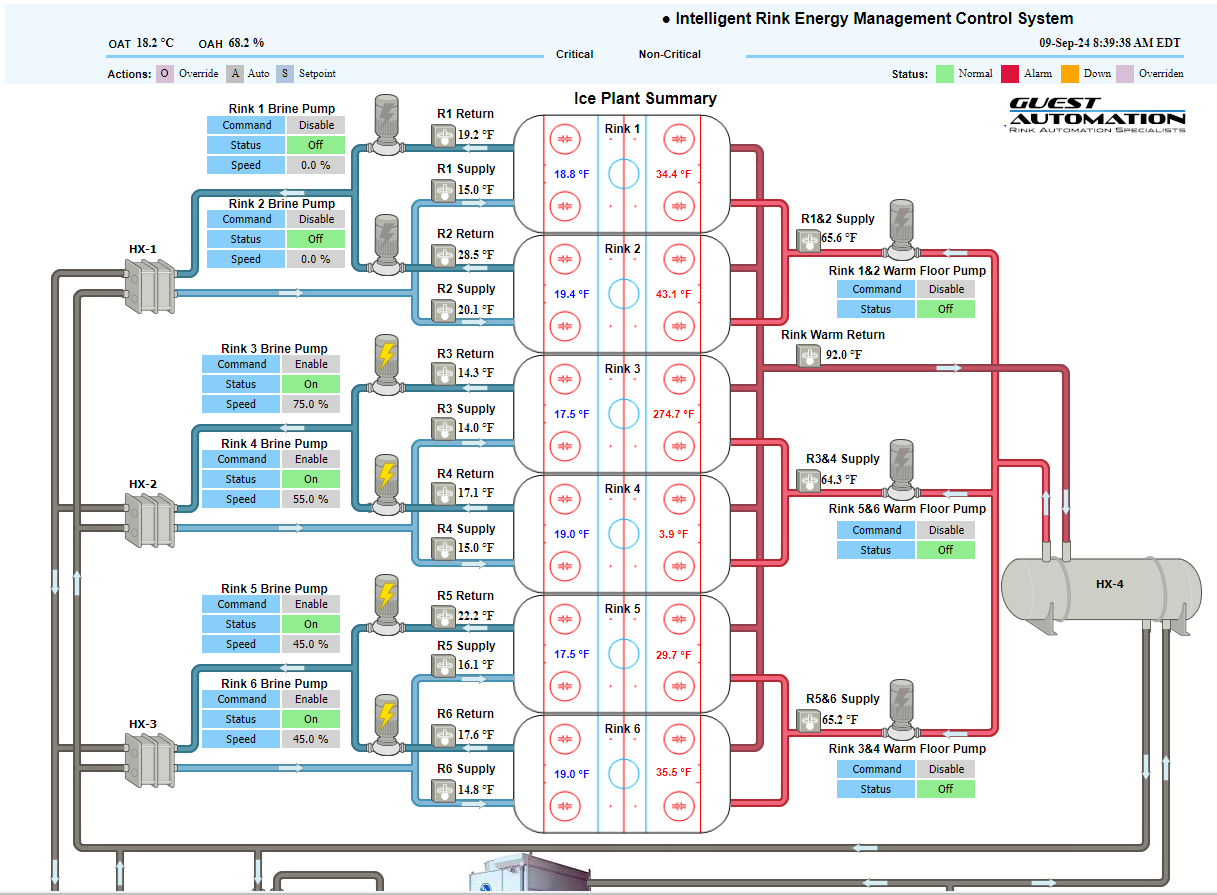1217x895 pixels.
Task: Open the Rink 4 Brine Pump speed value
Action: [310, 499]
